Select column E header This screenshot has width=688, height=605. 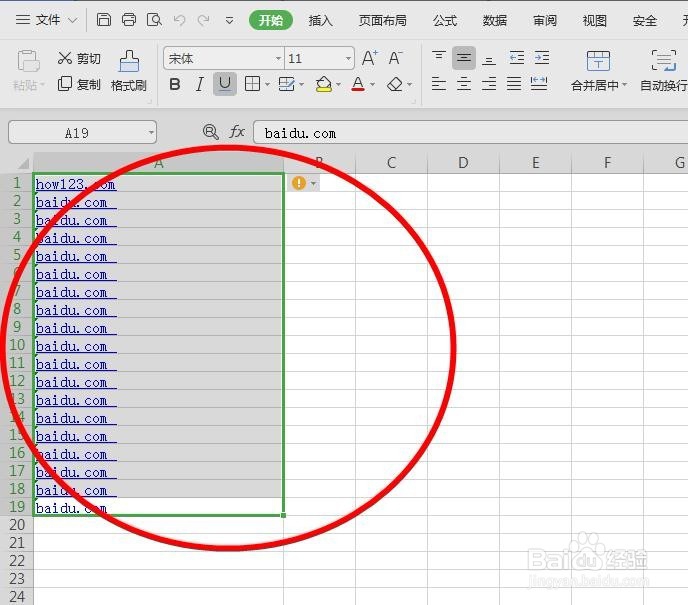pos(535,163)
